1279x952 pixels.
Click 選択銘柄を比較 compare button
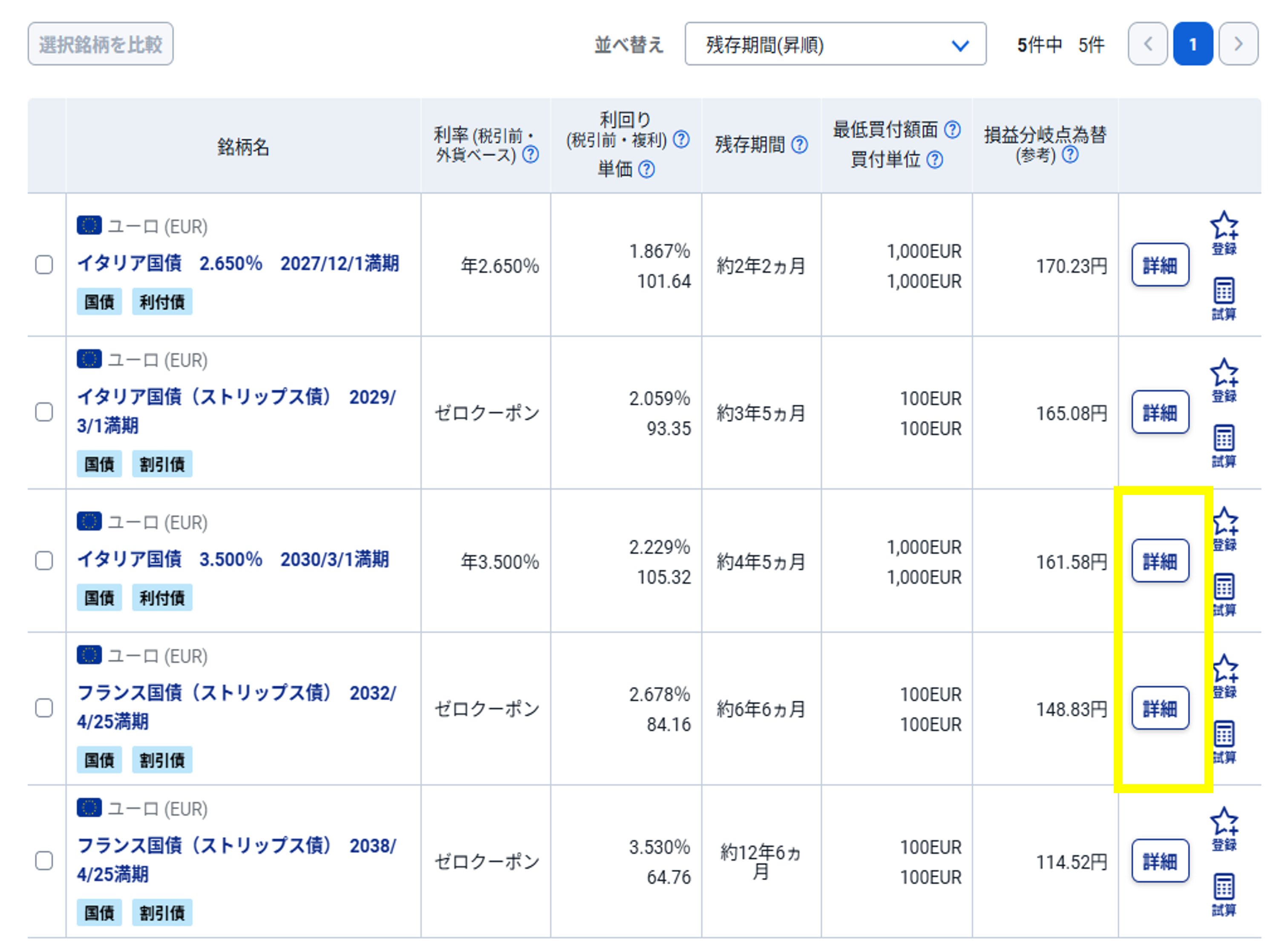(x=100, y=44)
